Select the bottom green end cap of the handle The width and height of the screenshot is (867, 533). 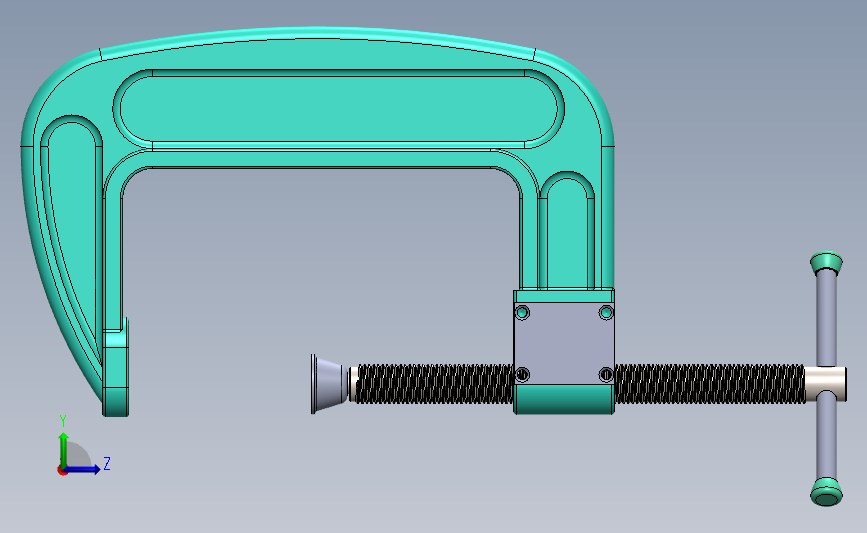tap(826, 492)
